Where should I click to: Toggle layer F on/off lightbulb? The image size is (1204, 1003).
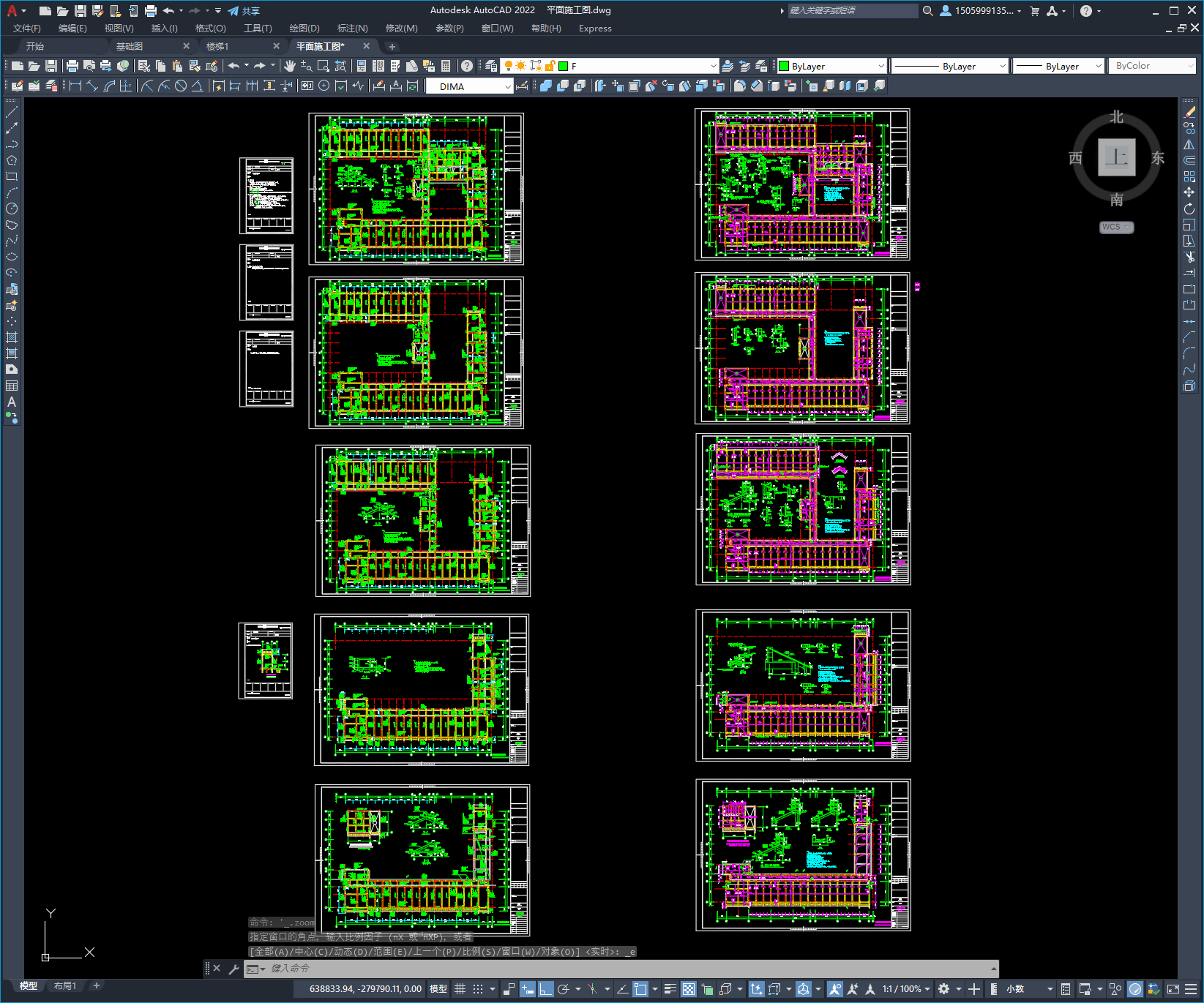point(509,66)
